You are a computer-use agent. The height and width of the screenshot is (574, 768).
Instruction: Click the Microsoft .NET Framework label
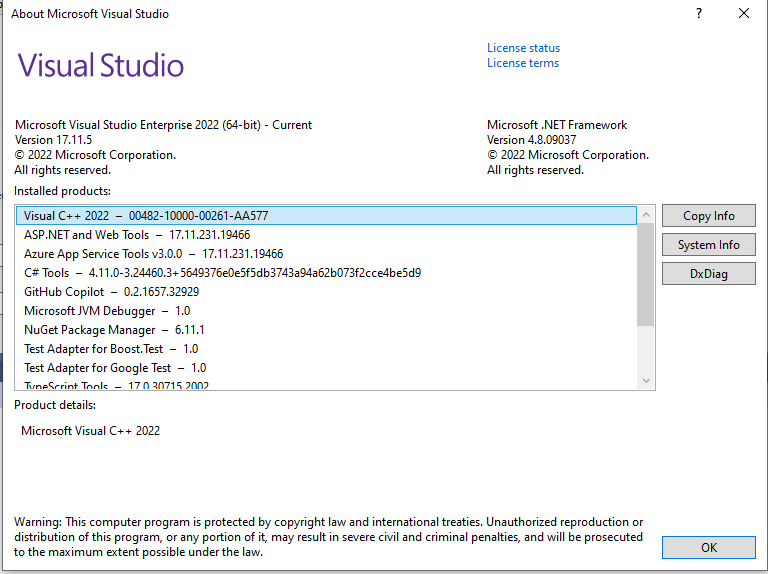click(x=557, y=125)
